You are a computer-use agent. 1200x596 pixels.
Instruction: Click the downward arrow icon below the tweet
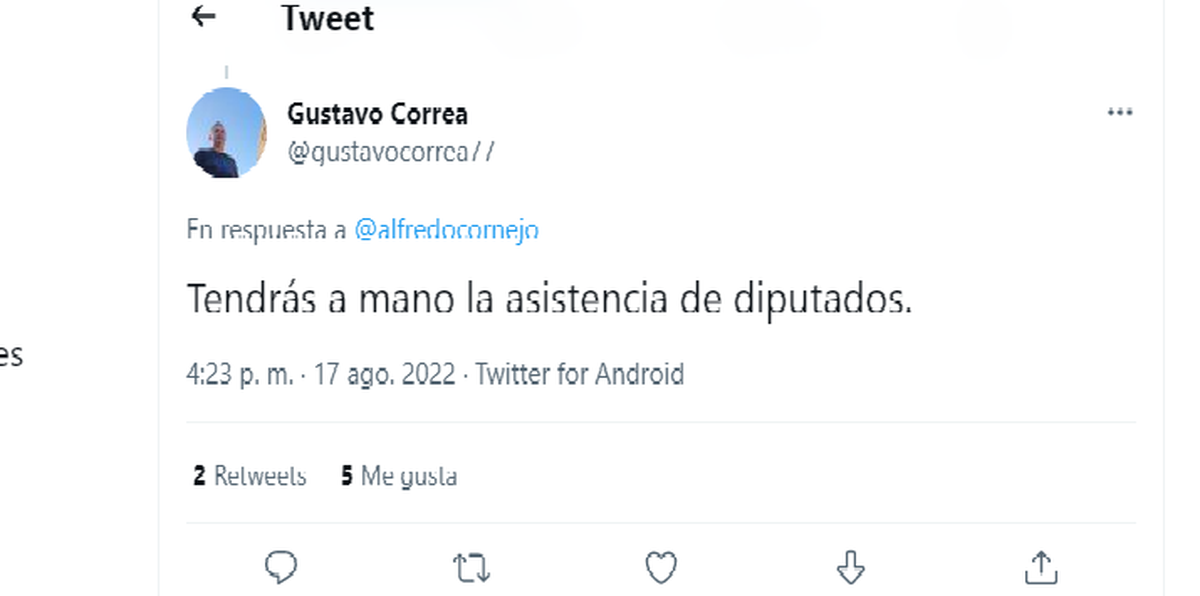[x=851, y=568]
